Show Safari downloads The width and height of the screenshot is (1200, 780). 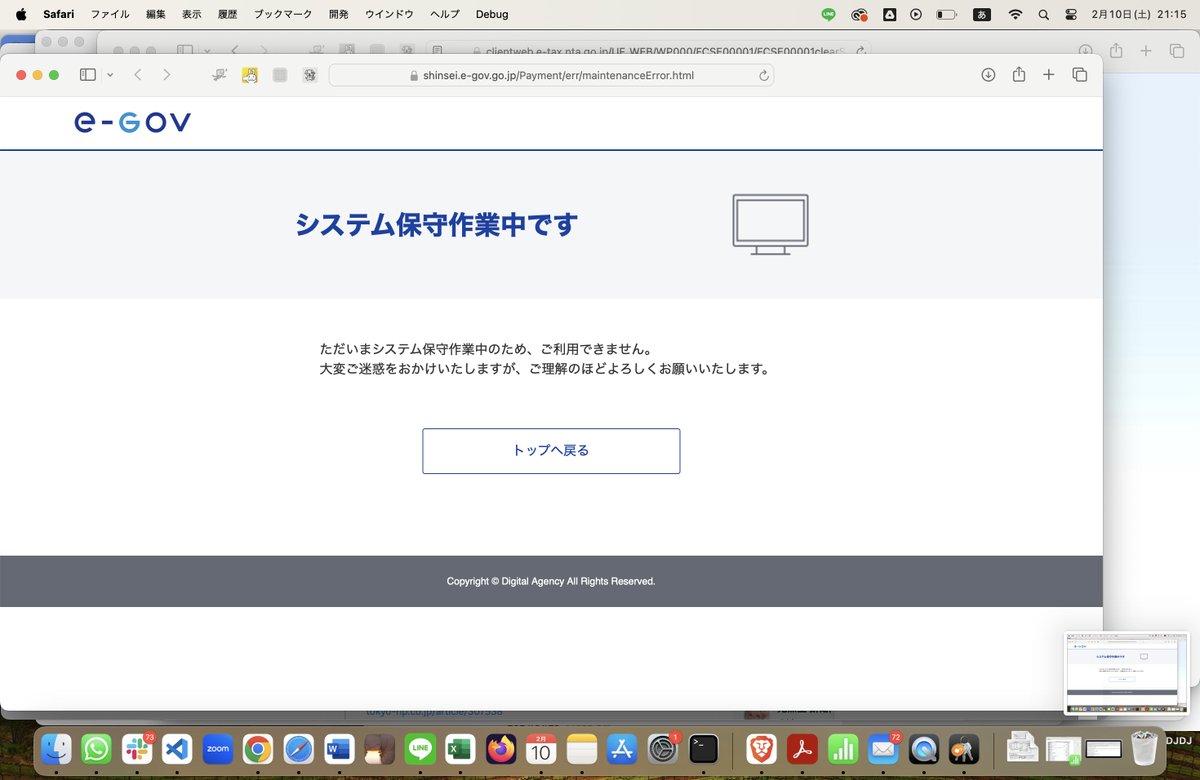pos(988,75)
